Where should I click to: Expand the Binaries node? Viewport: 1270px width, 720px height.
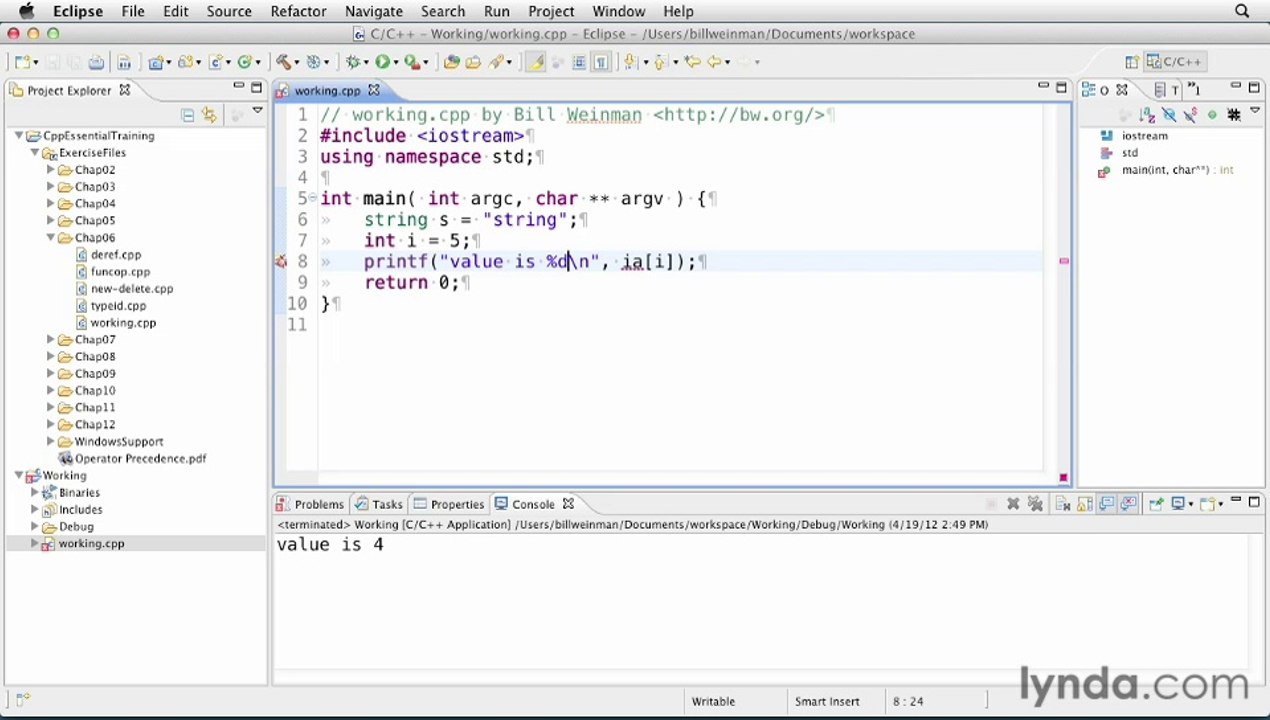click(35, 493)
